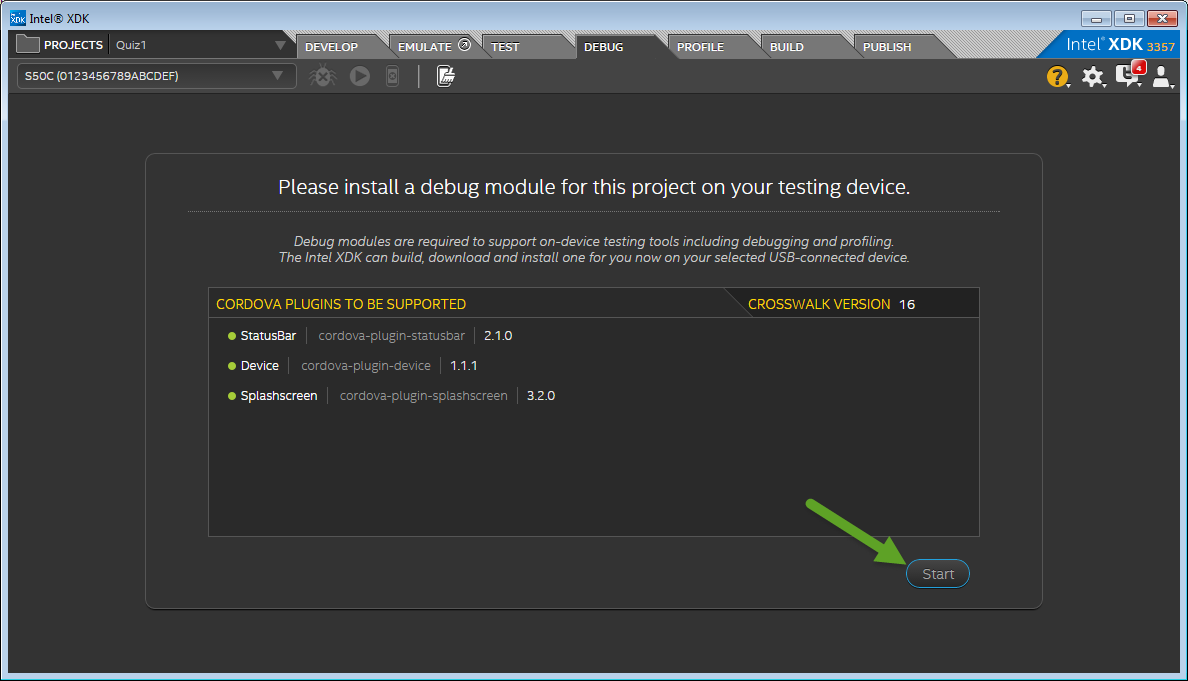The width and height of the screenshot is (1188, 681).
Task: Switch to the BUILD tab
Action: [x=786, y=47]
